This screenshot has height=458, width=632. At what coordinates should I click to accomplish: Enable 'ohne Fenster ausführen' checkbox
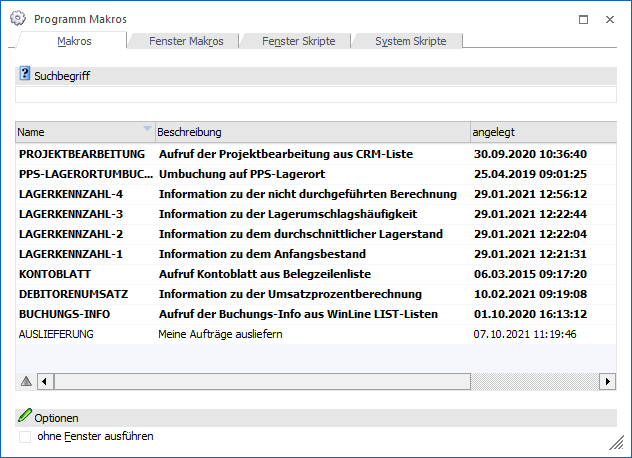click(x=25, y=437)
